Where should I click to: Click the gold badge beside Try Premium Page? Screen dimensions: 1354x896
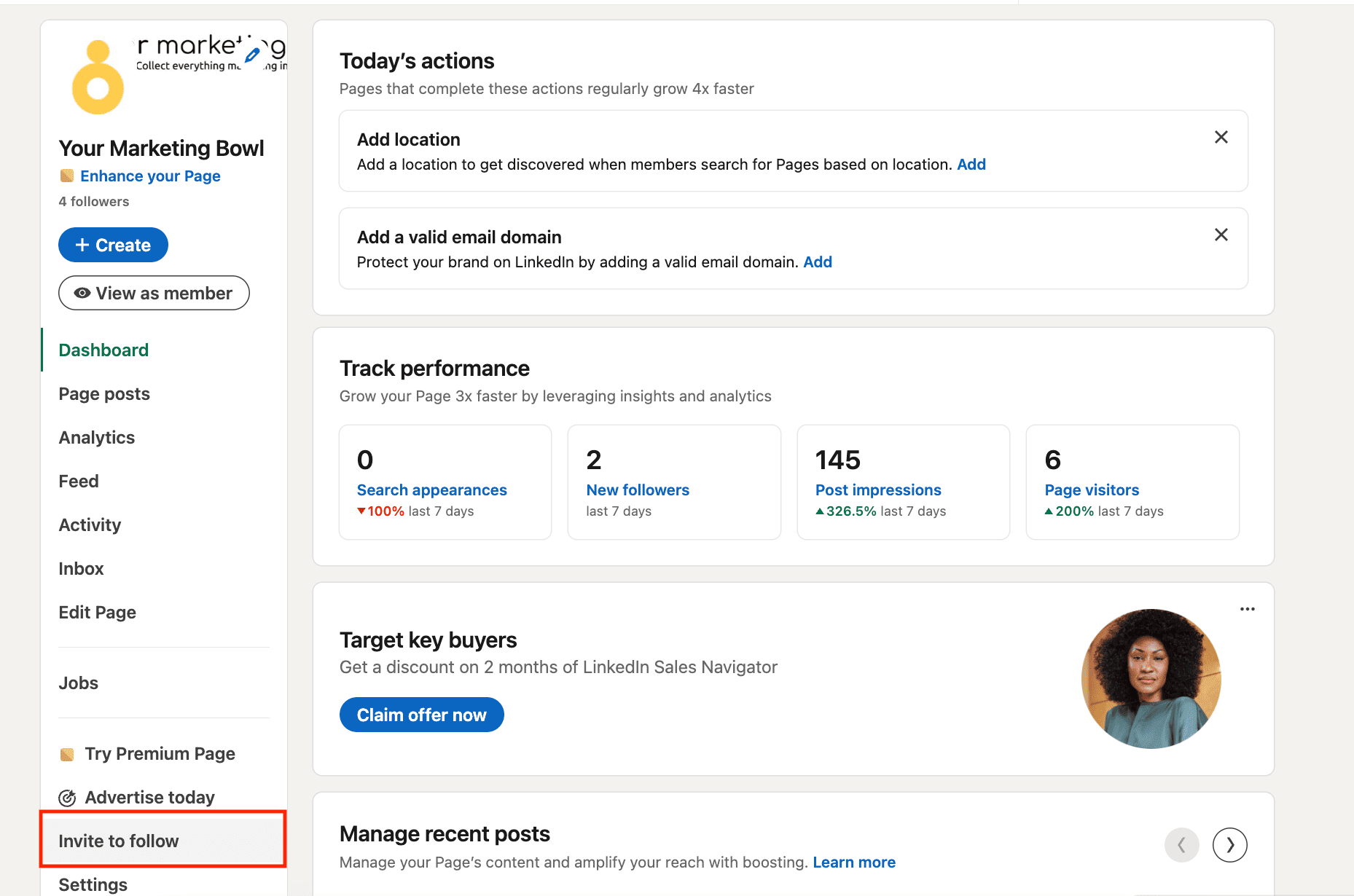67,754
